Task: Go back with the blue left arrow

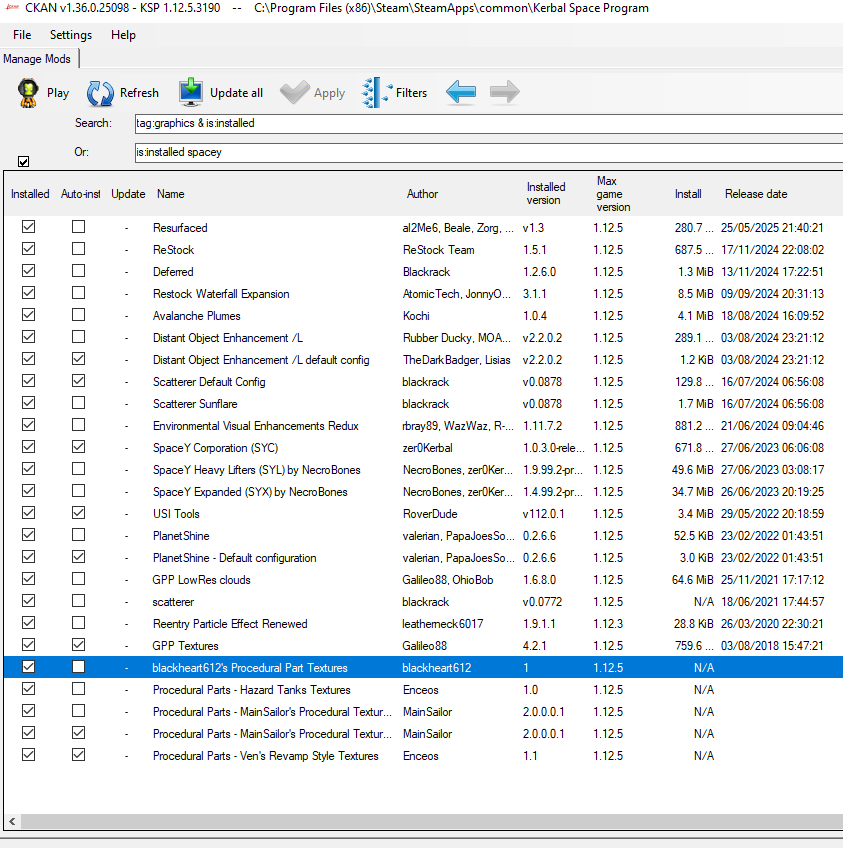Action: 461,92
